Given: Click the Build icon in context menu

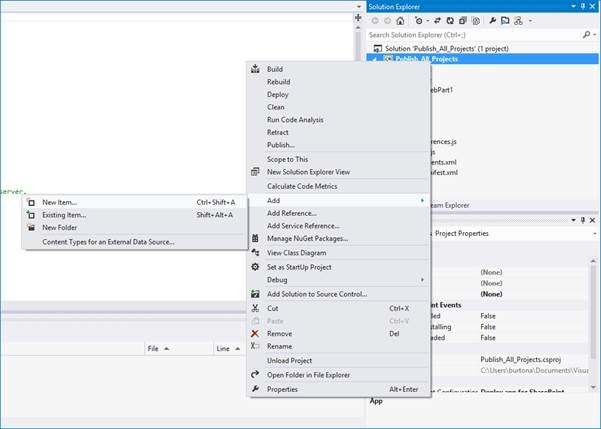Looking at the screenshot, I should click(x=255, y=69).
